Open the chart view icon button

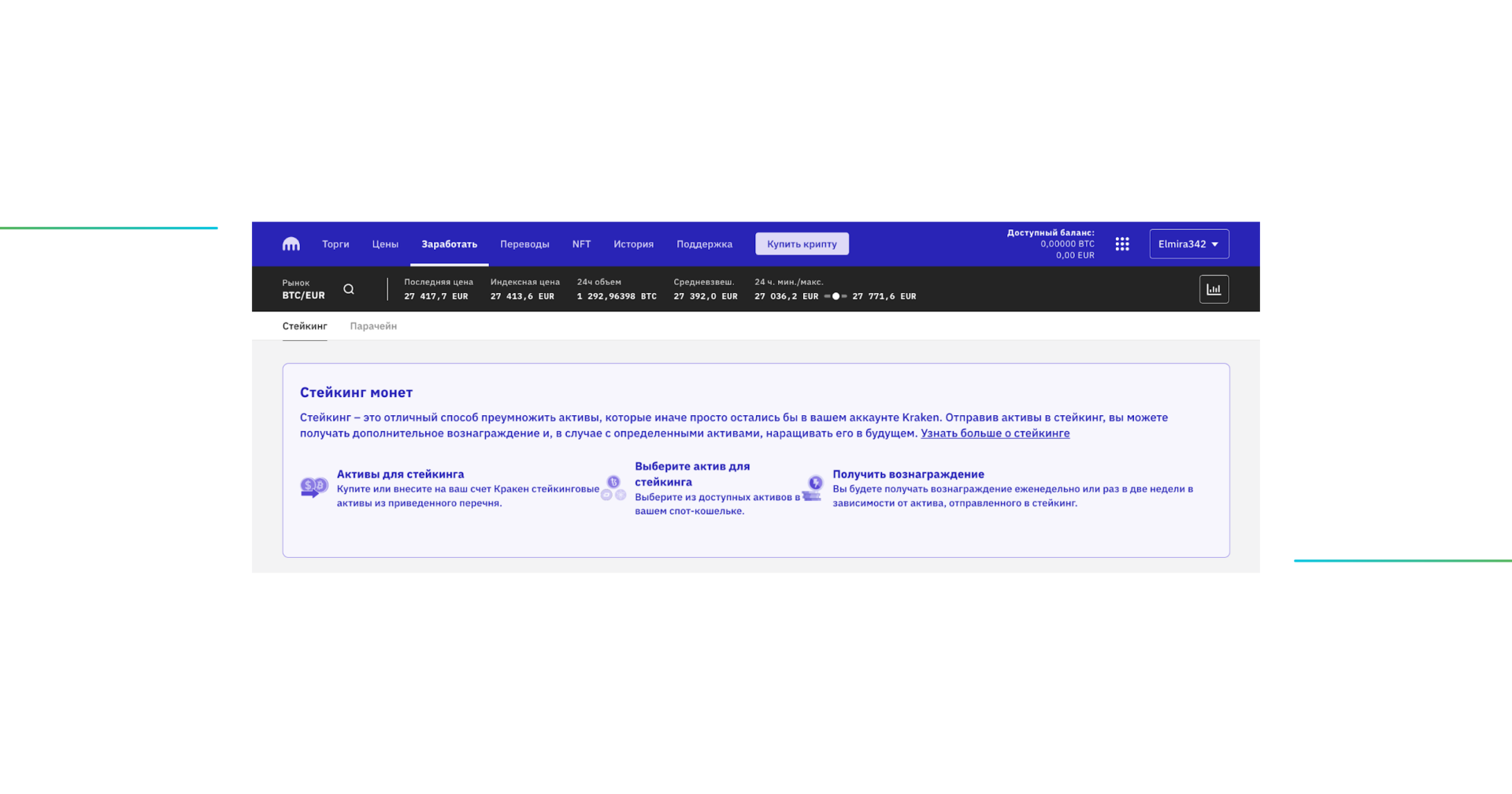tap(1214, 290)
